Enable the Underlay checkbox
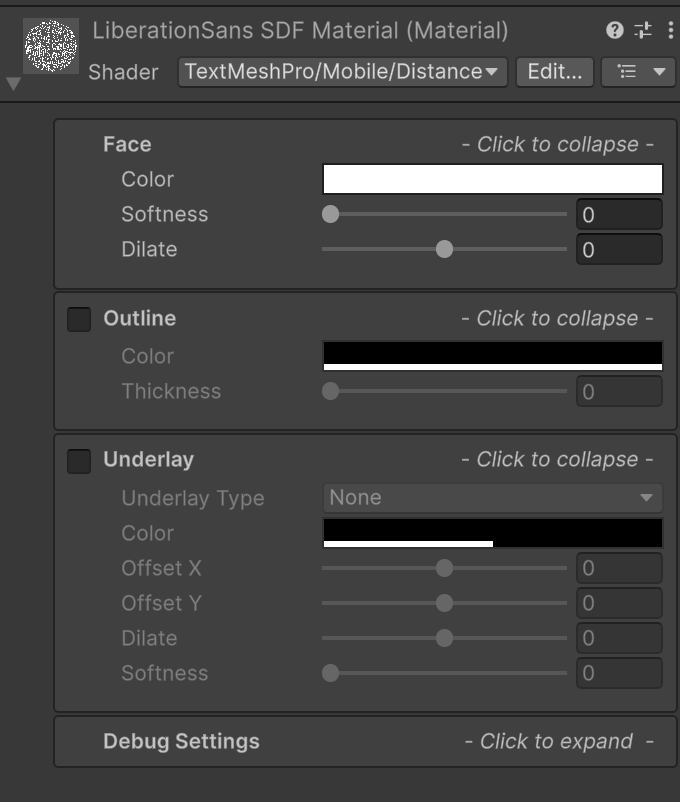680x802 pixels. (x=79, y=461)
